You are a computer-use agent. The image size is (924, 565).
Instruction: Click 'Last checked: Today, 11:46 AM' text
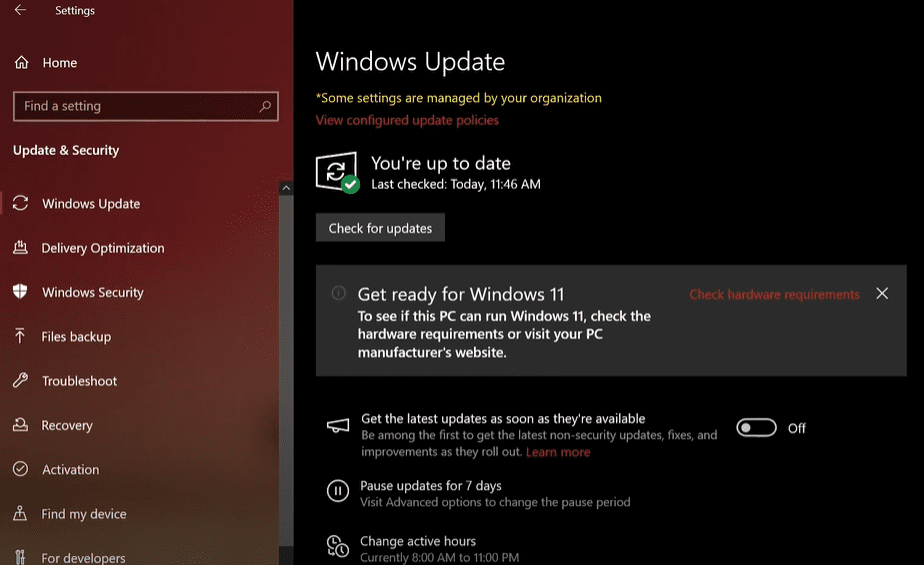[456, 184]
